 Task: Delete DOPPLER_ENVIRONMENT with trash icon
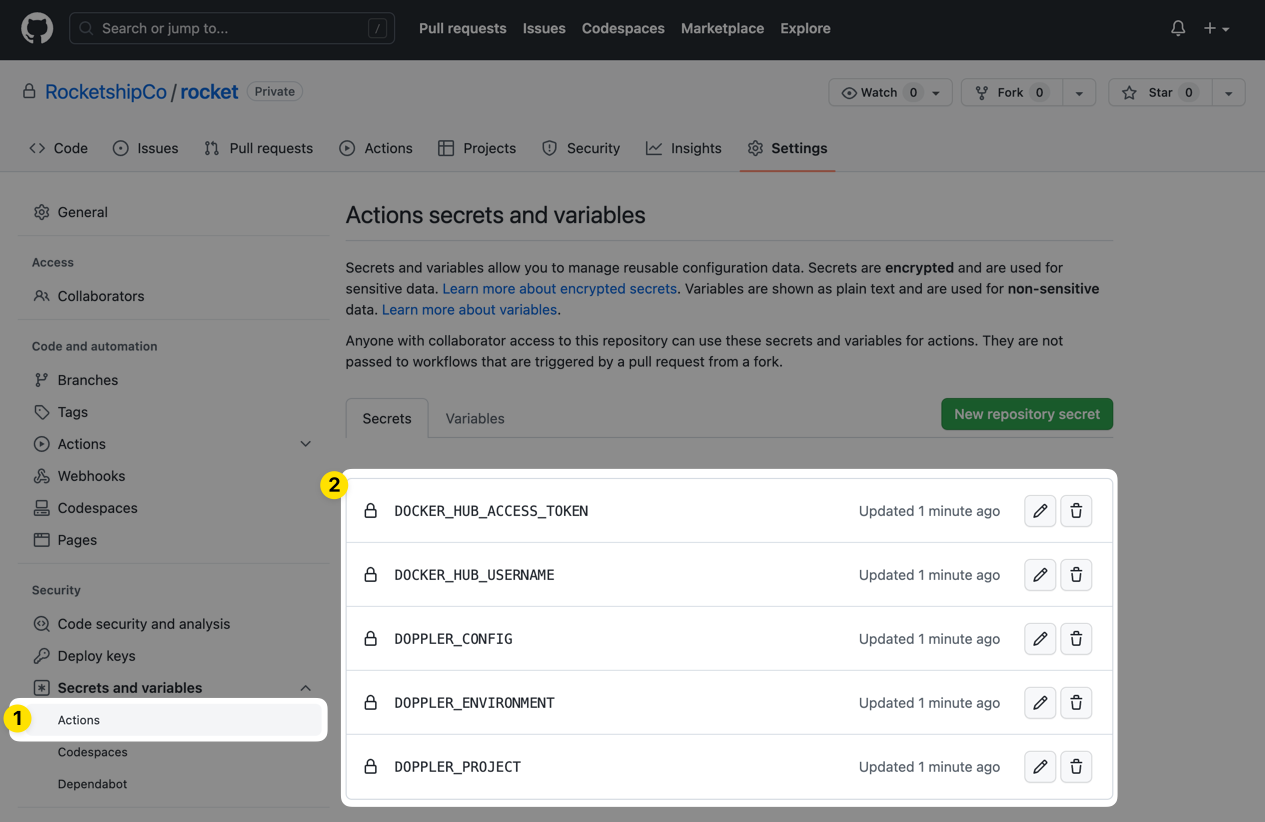[x=1076, y=703]
